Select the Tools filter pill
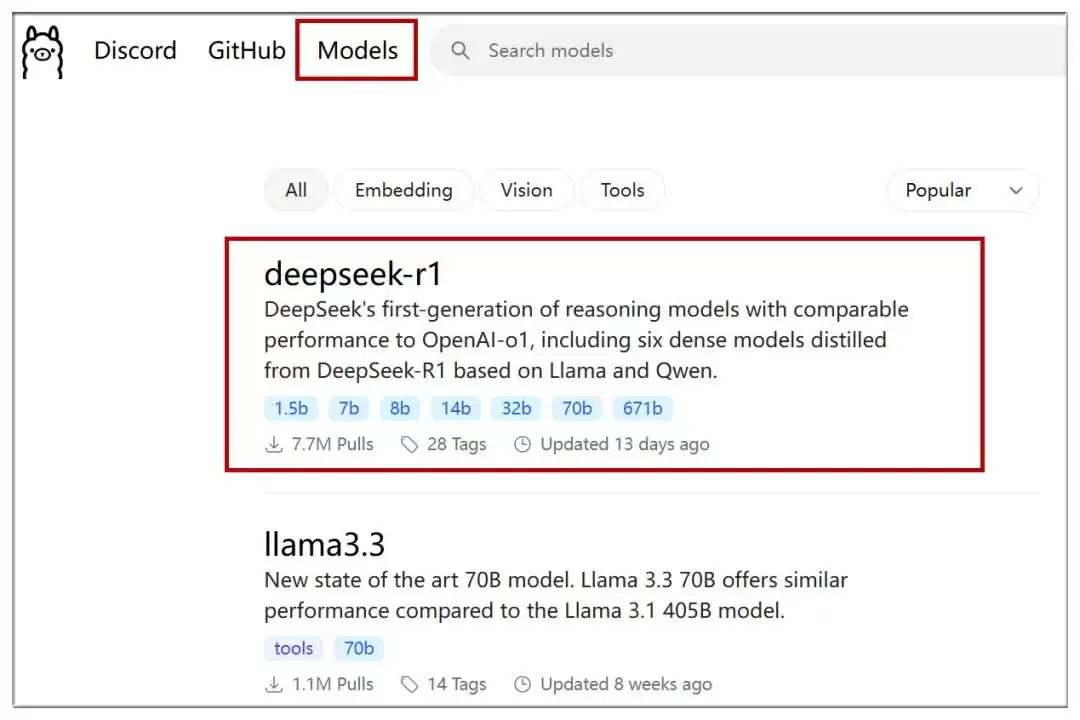 622,190
